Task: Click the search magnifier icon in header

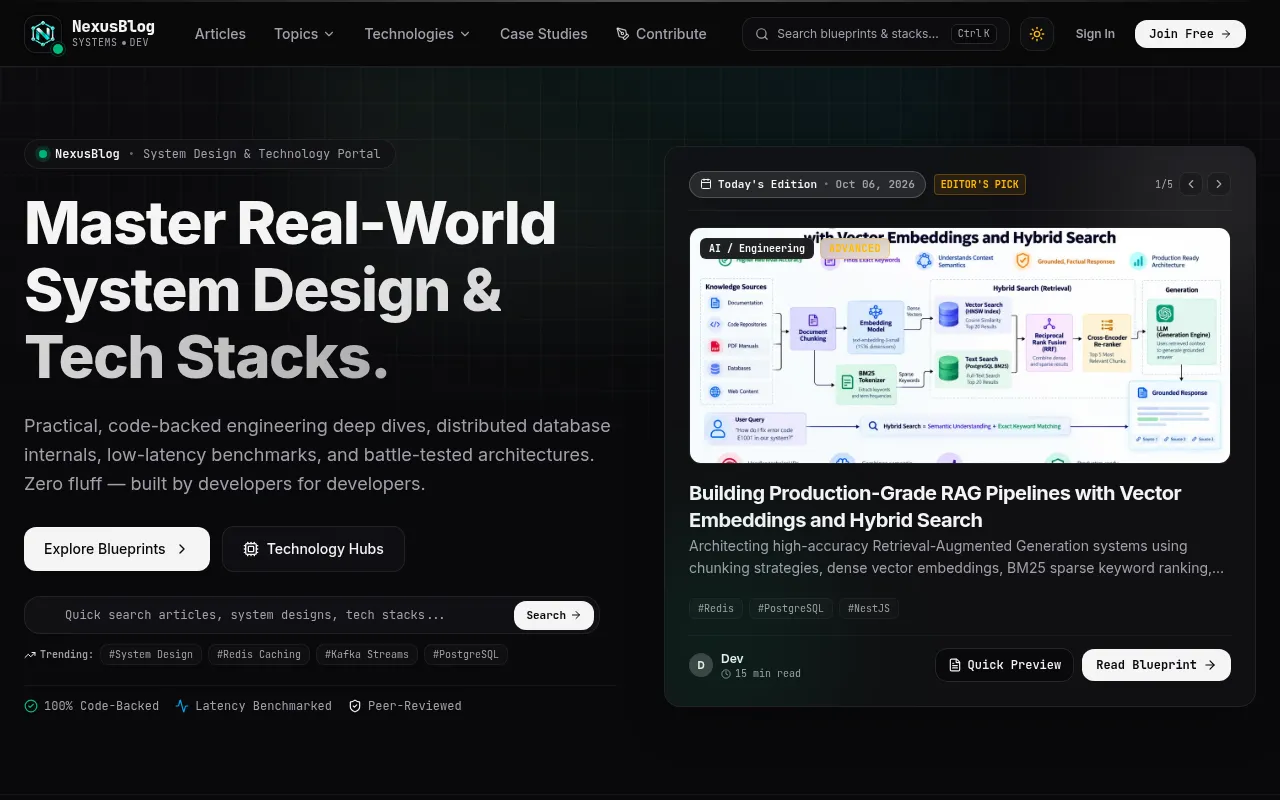Action: tap(763, 34)
